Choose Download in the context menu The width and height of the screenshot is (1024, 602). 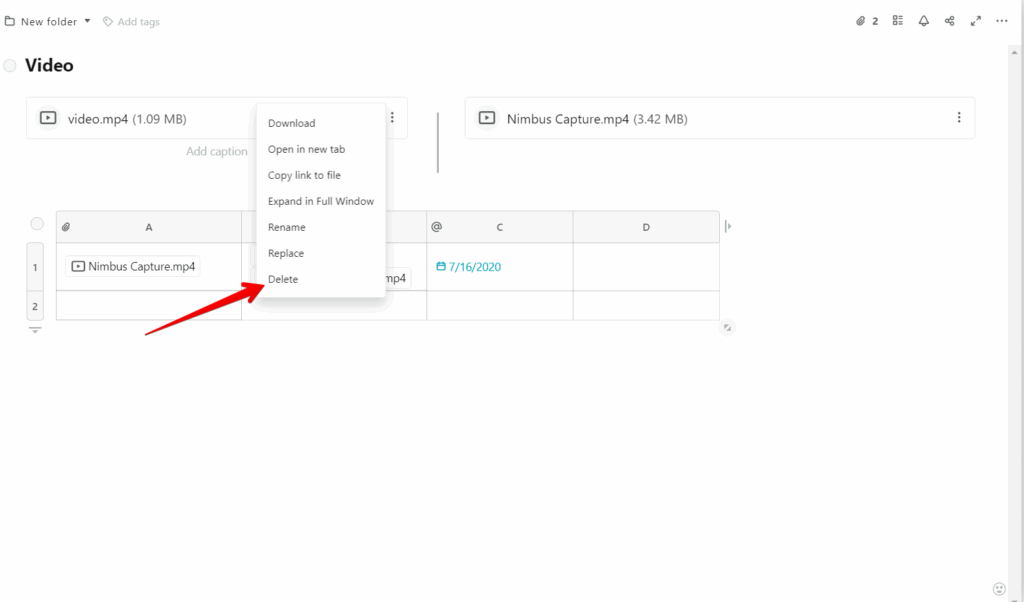pyautogui.click(x=291, y=123)
